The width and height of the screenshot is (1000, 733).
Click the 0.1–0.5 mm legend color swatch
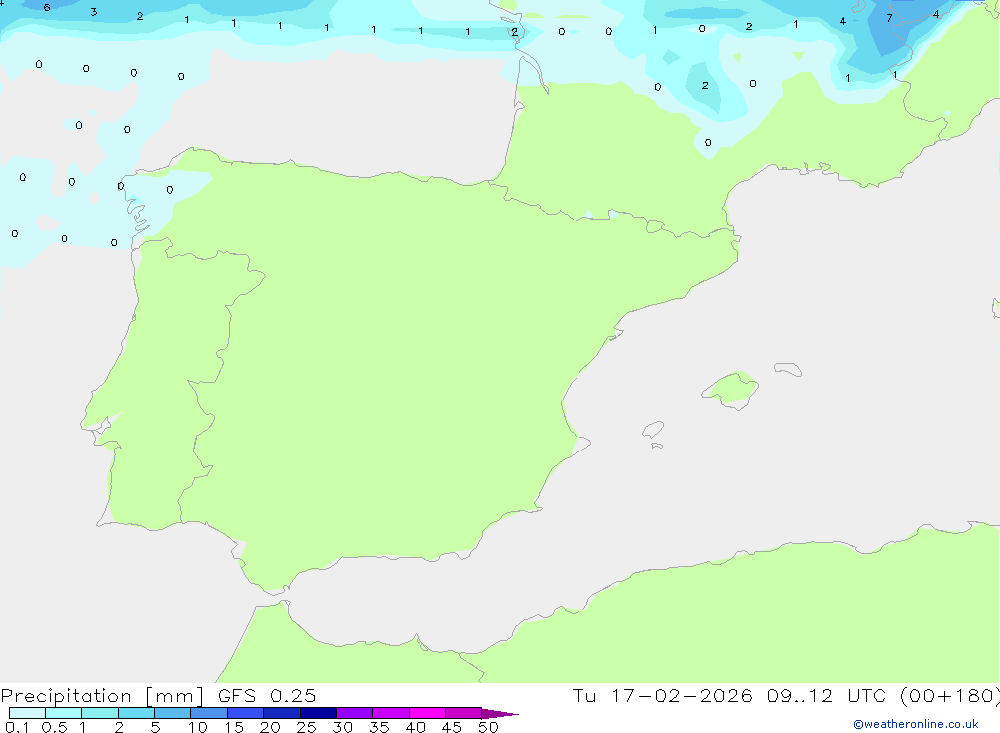tap(27, 713)
